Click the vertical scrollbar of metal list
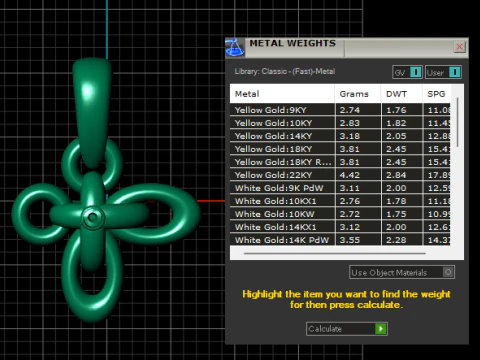Screen dimensions: 480x360 (457, 122)
